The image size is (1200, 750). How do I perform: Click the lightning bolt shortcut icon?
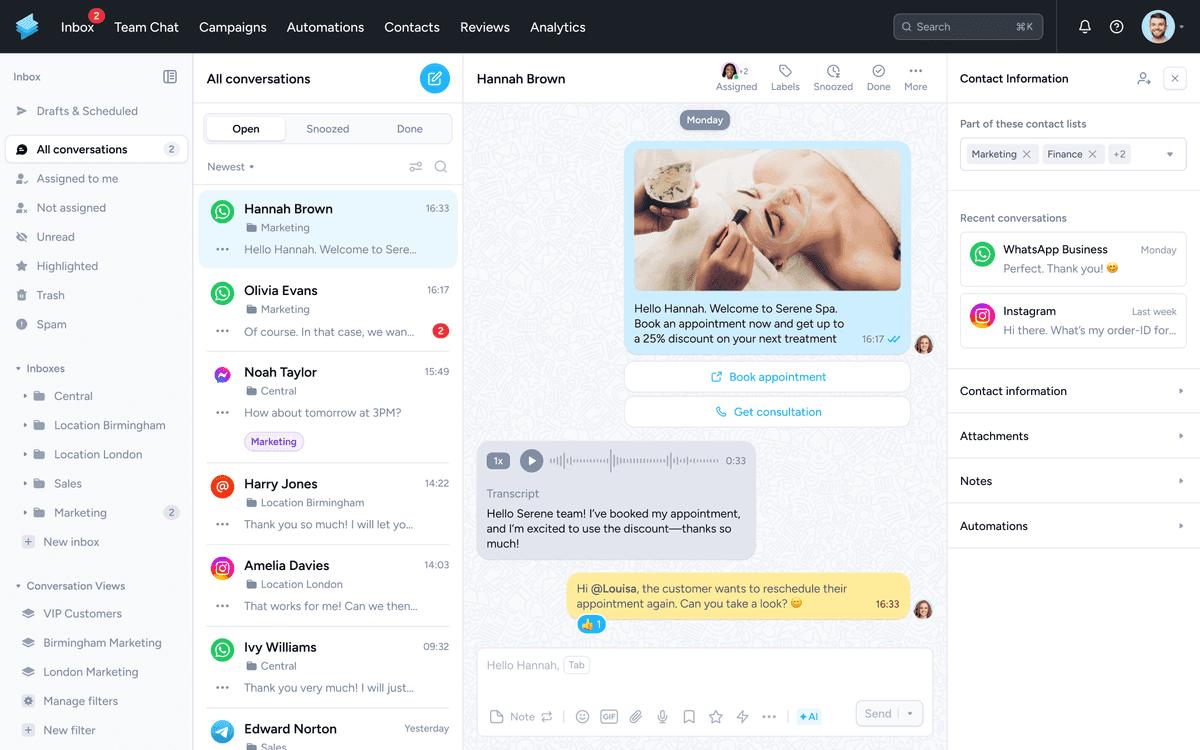(x=741, y=716)
